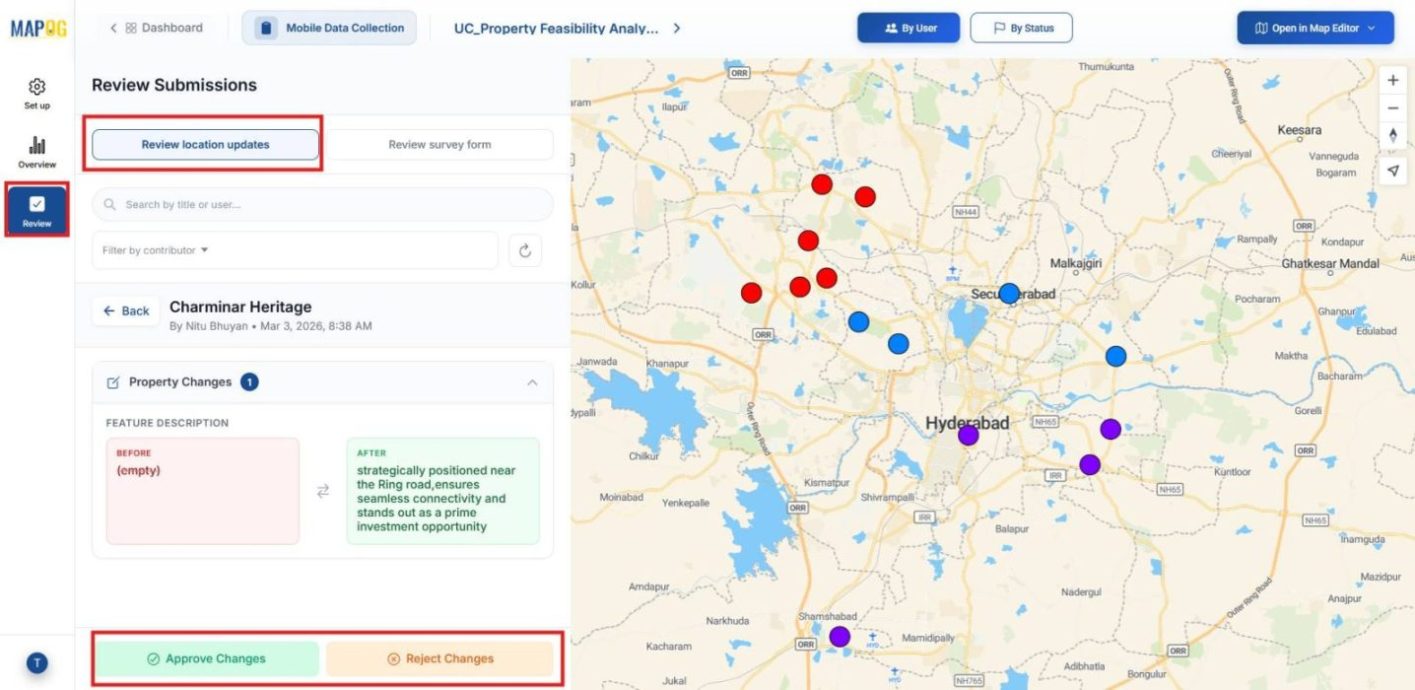This screenshot has width=1415, height=690.
Task: Zoom out on the map
Action: pyautogui.click(x=1392, y=106)
